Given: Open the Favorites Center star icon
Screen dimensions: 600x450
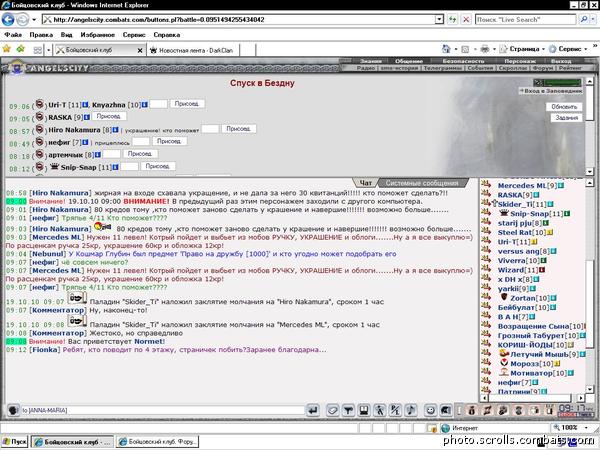Looking at the screenshot, I should click(7, 49).
